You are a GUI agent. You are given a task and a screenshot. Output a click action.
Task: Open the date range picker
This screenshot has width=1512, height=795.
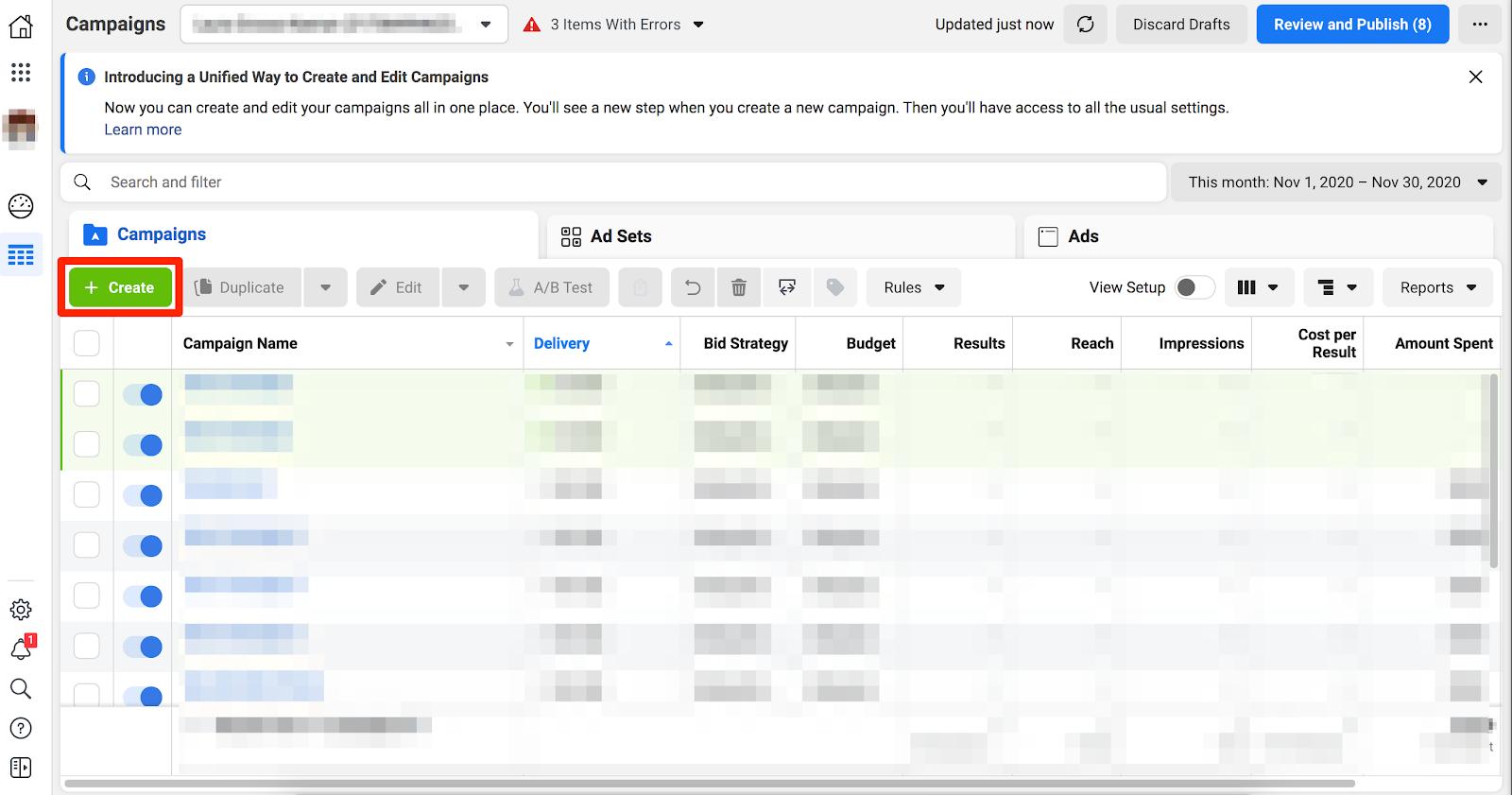tap(1336, 182)
